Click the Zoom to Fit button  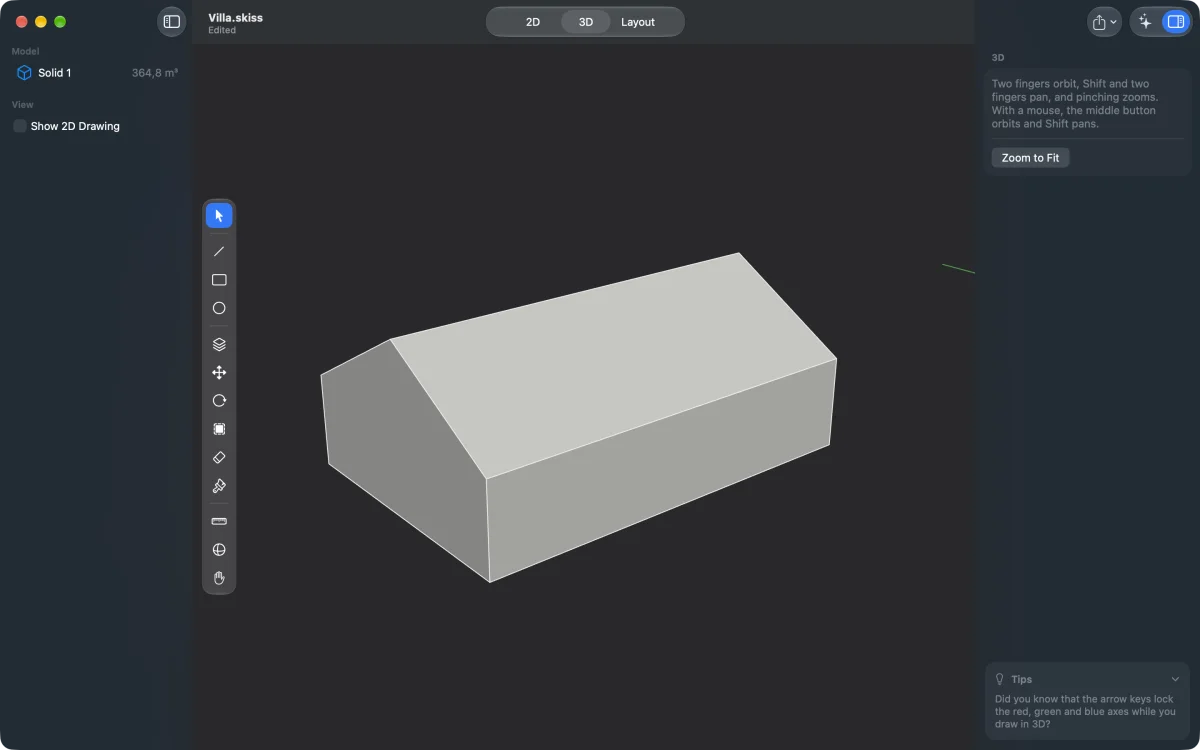coord(1030,158)
